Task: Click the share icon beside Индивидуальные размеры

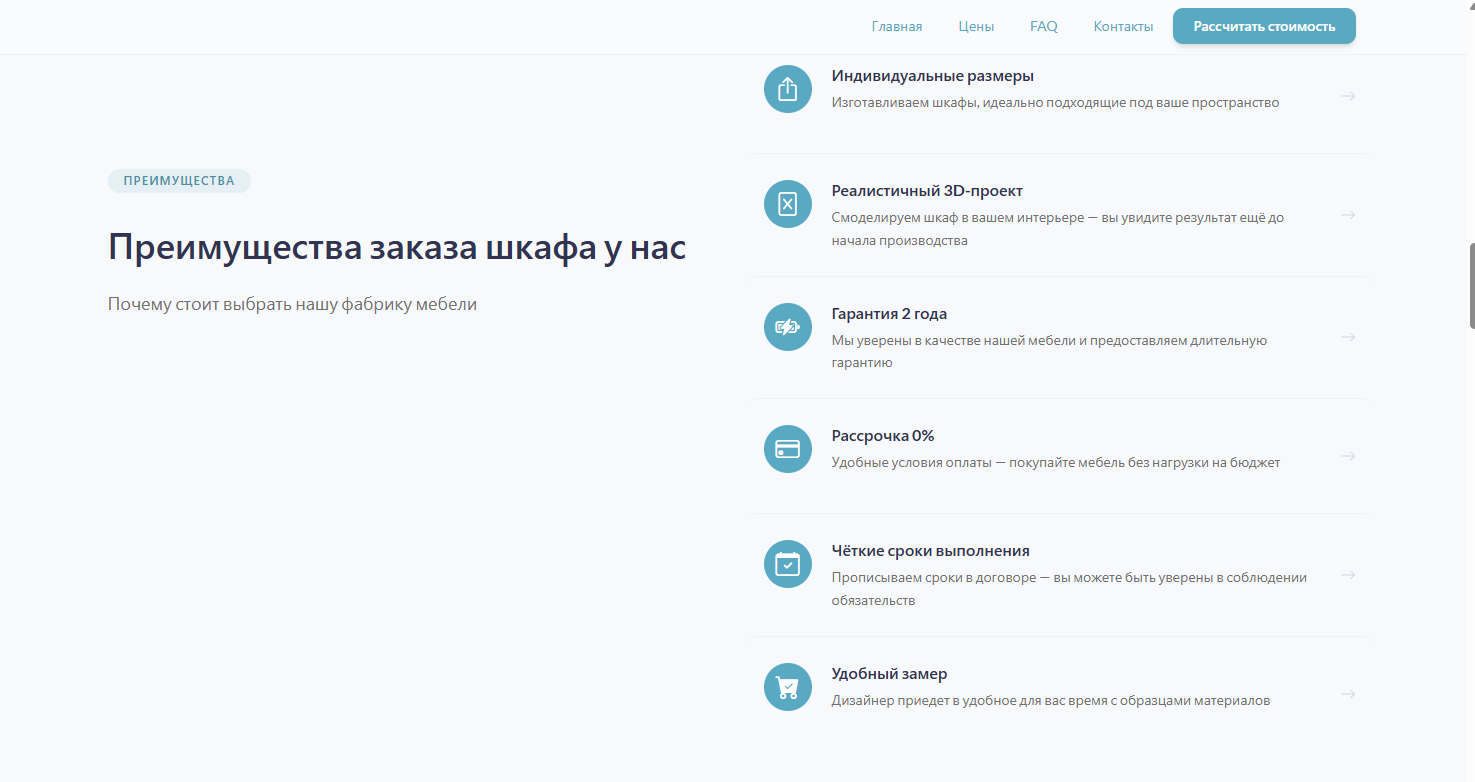Action: 787,89
